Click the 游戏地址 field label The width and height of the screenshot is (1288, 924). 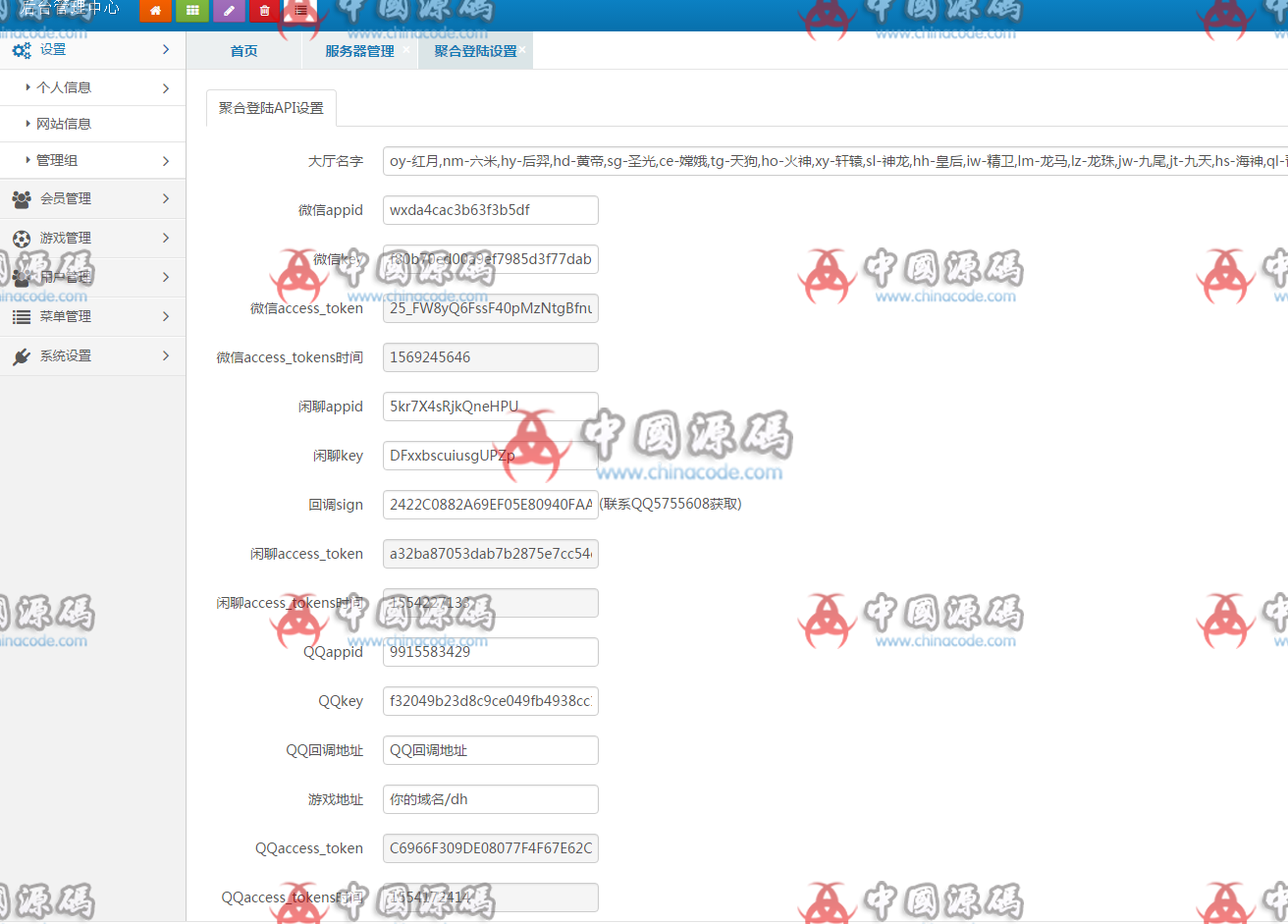tap(336, 799)
